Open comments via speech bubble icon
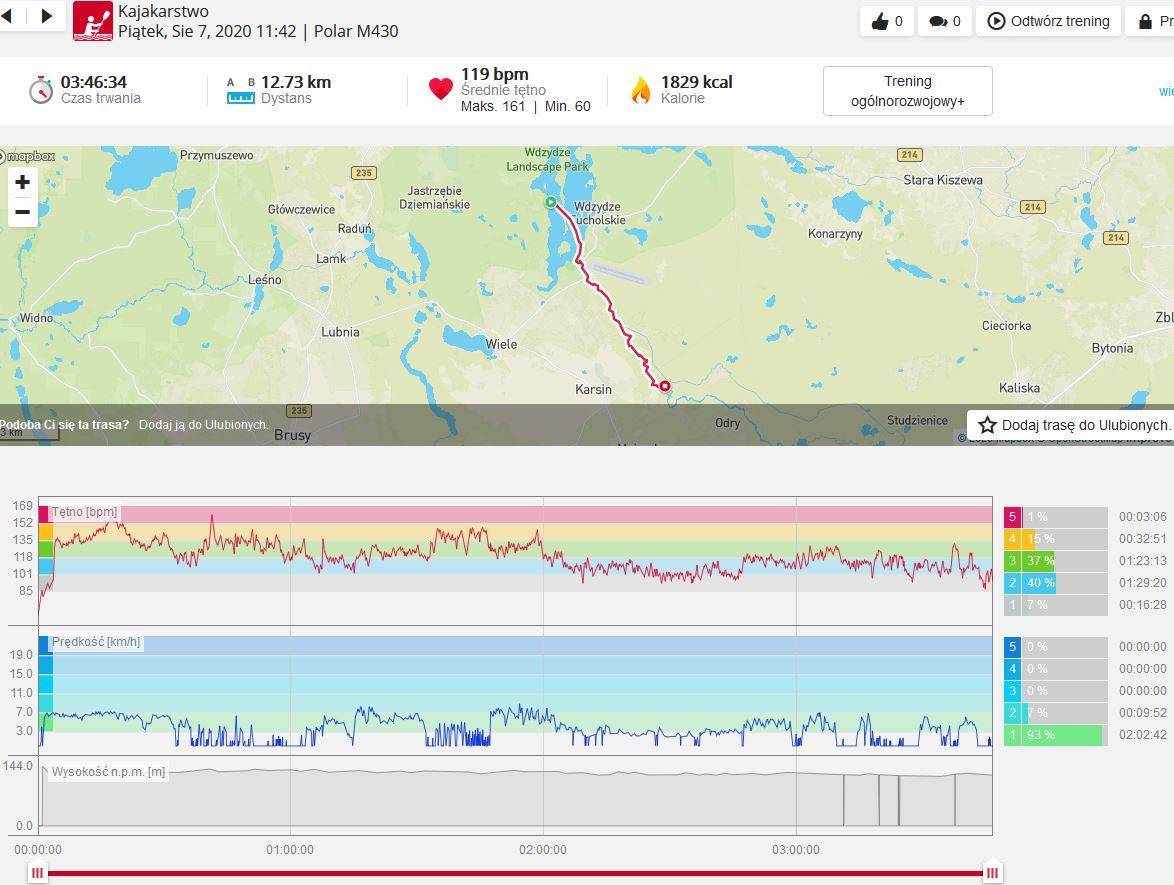The width and height of the screenshot is (1174, 885). (944, 21)
